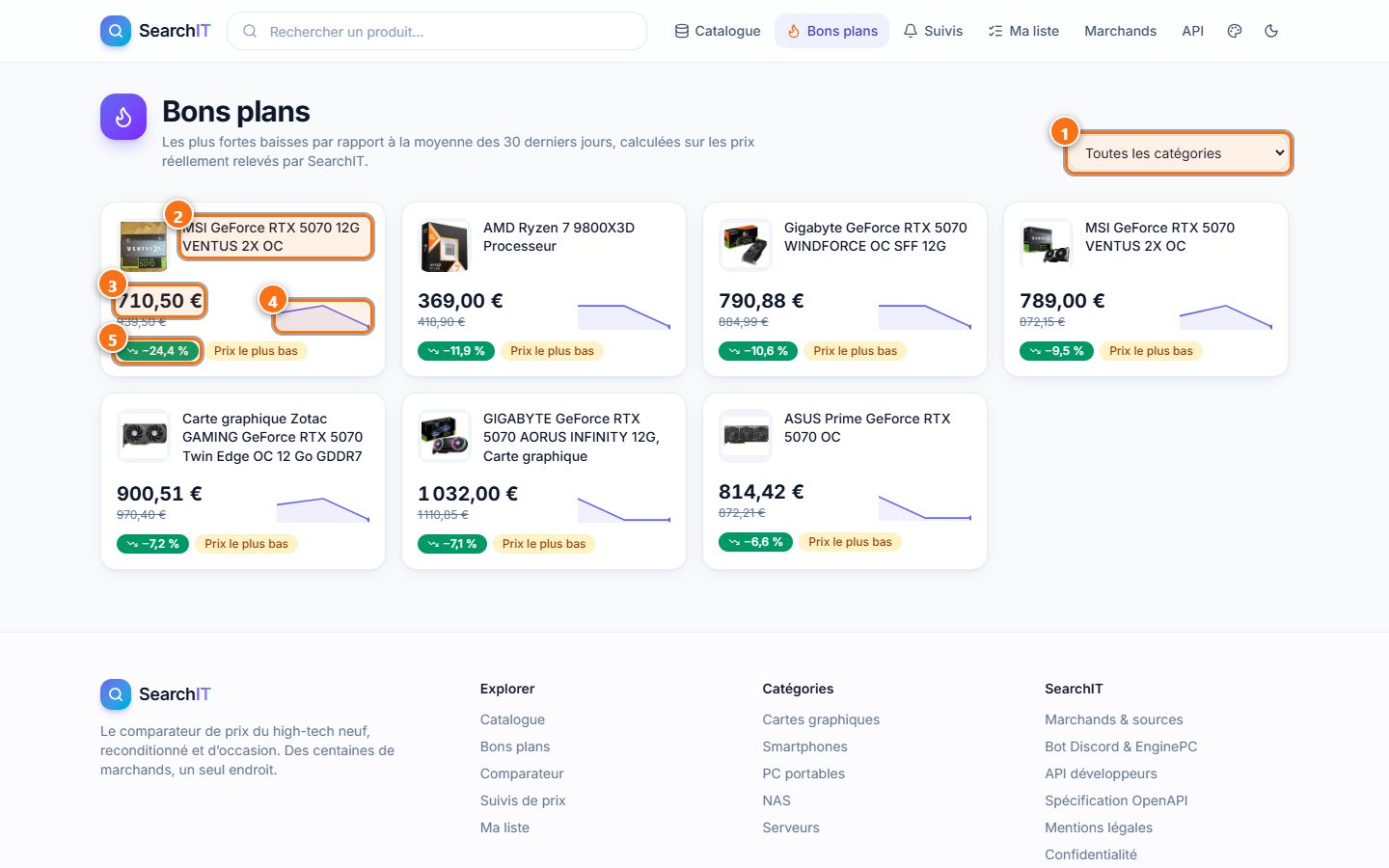Open Spécification OpenAPI footer link
The image size is (1389, 868).
(1116, 800)
